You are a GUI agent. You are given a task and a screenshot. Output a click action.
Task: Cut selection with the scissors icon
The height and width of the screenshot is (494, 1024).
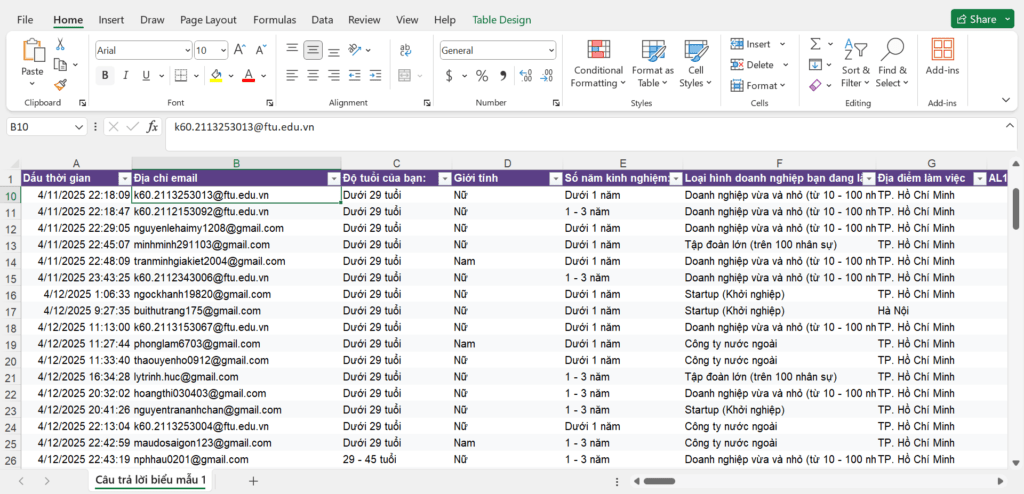click(60, 44)
